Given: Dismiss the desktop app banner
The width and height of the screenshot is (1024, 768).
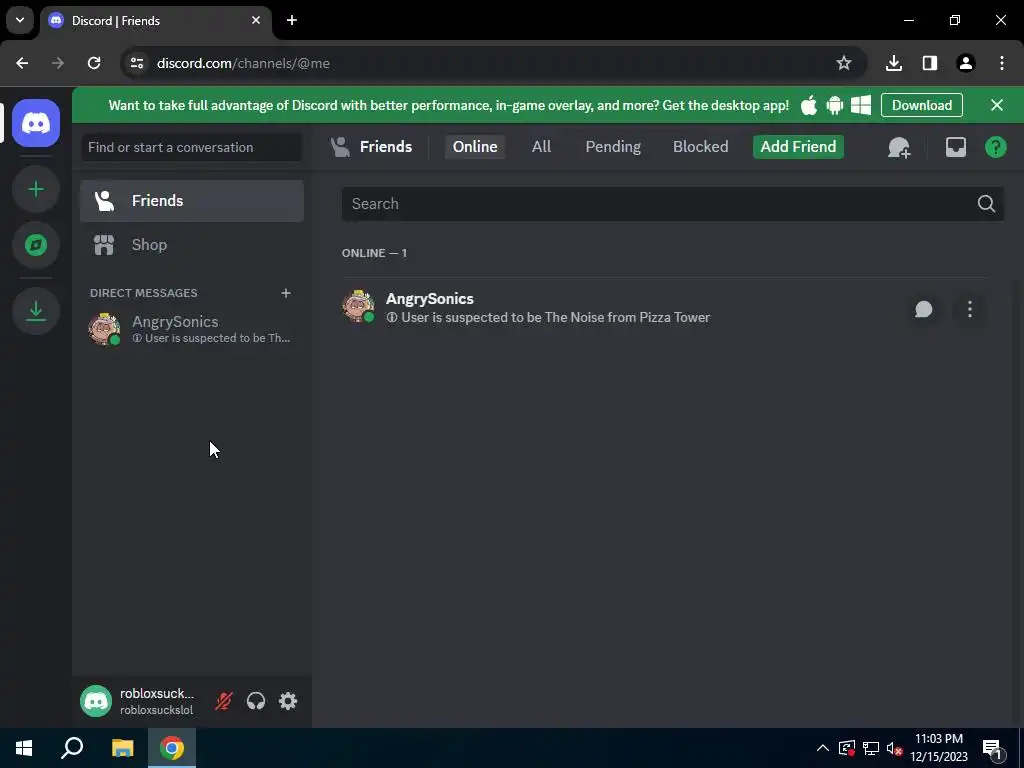Looking at the screenshot, I should [997, 105].
